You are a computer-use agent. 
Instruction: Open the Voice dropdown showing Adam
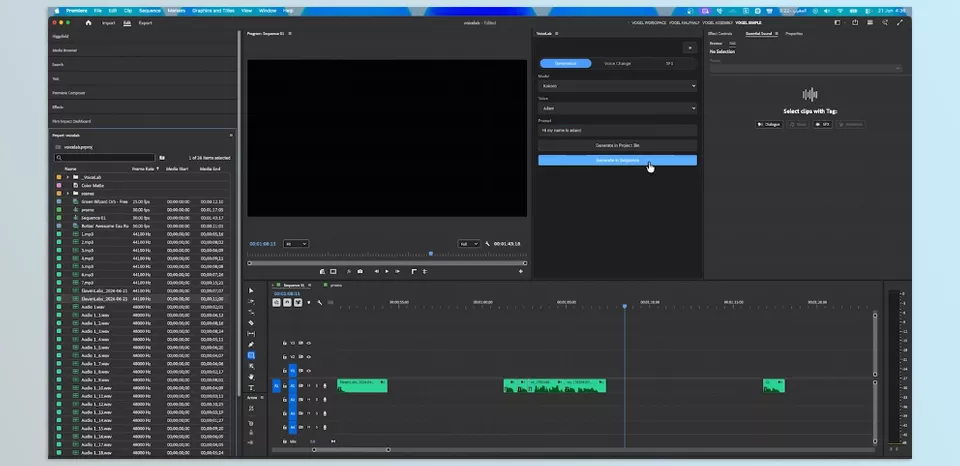point(617,108)
